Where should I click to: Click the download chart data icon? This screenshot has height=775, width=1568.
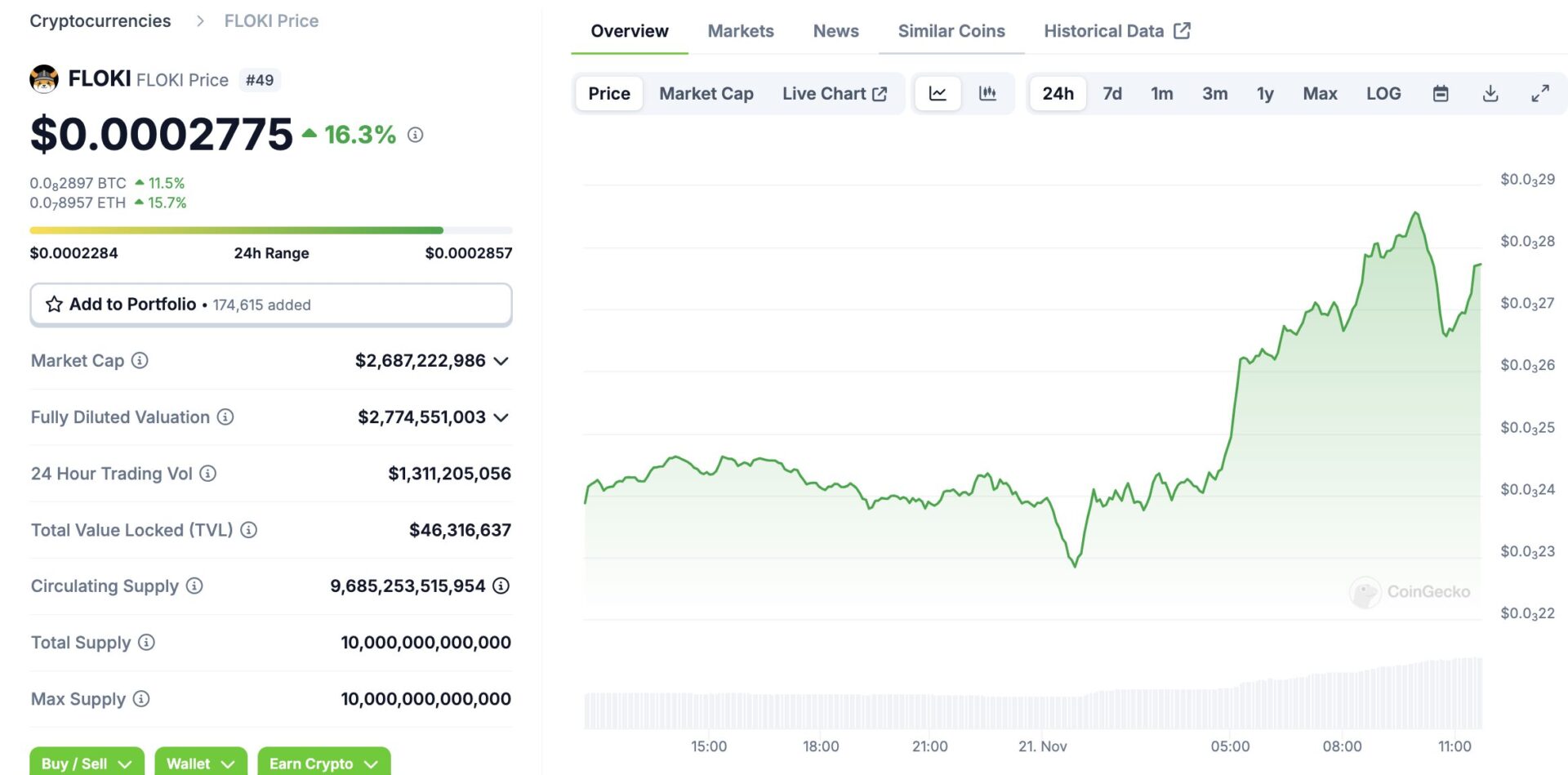click(x=1490, y=94)
